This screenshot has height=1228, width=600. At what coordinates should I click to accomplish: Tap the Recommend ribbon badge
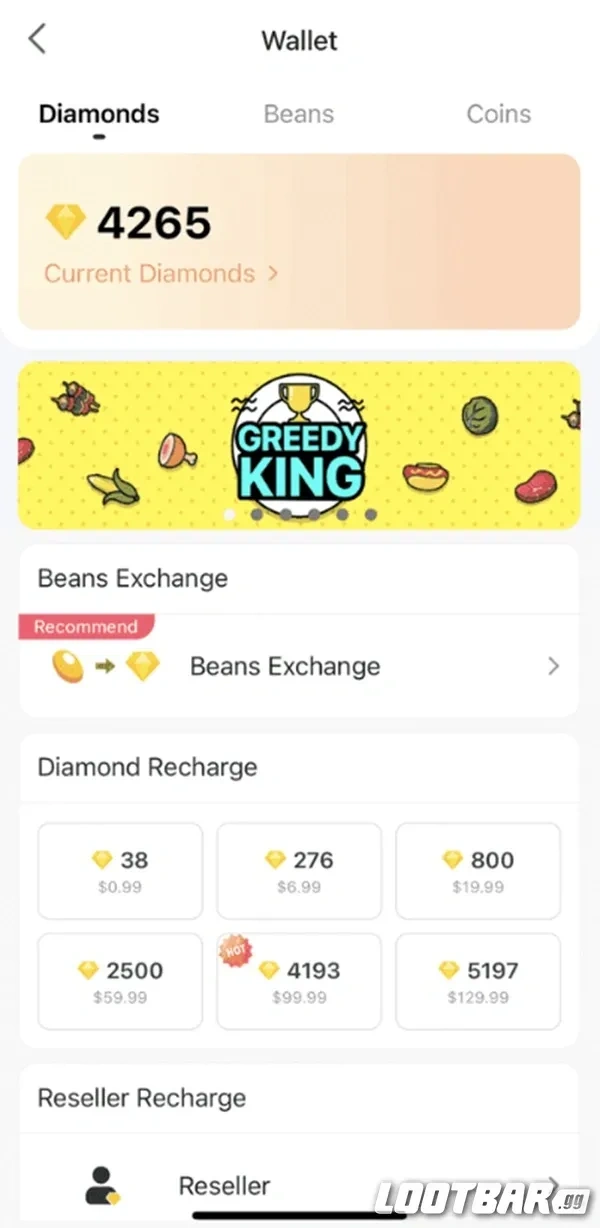[x=86, y=627]
